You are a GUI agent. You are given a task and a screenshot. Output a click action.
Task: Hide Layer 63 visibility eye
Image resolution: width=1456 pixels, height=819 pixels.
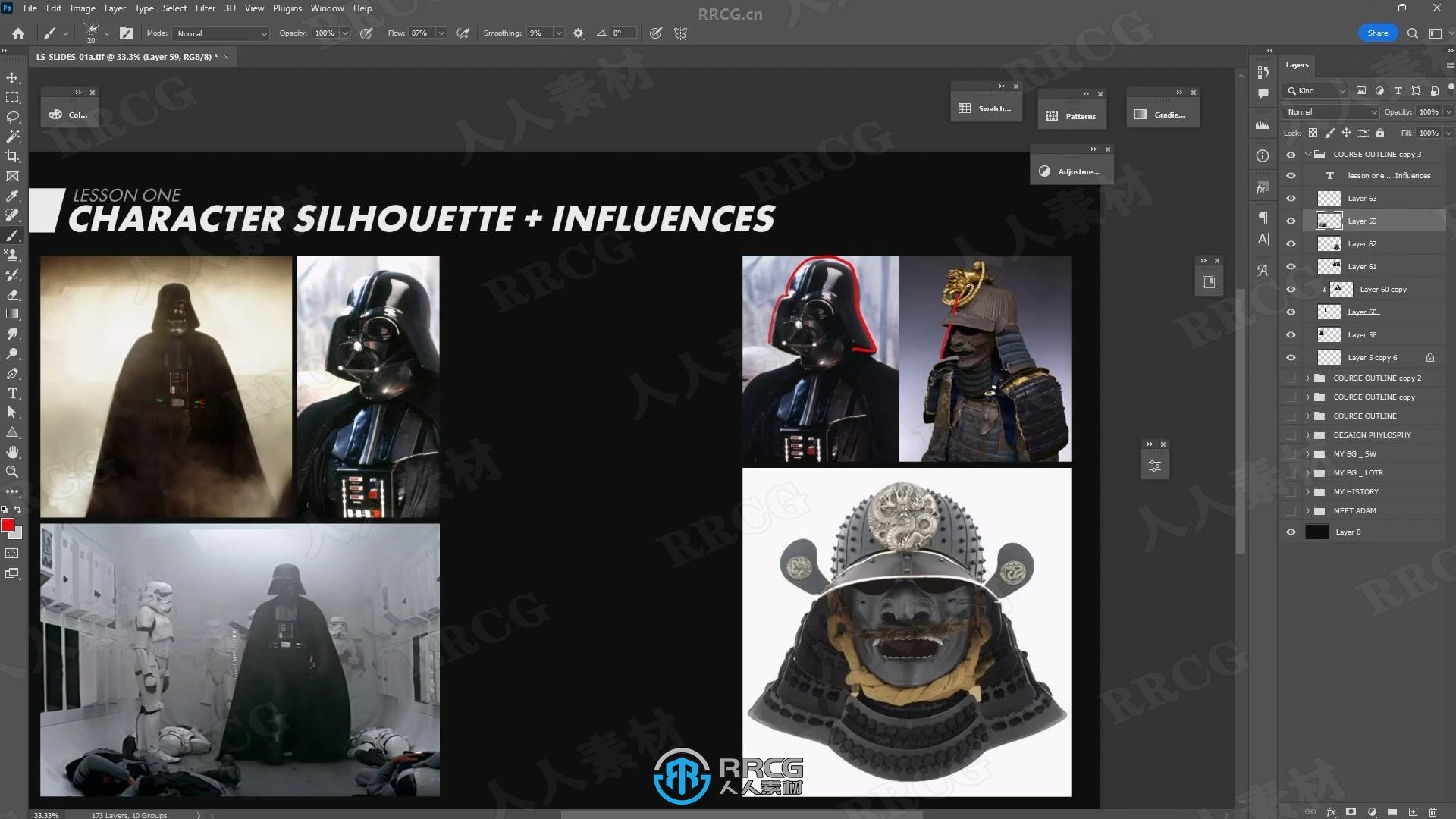pos(1291,198)
